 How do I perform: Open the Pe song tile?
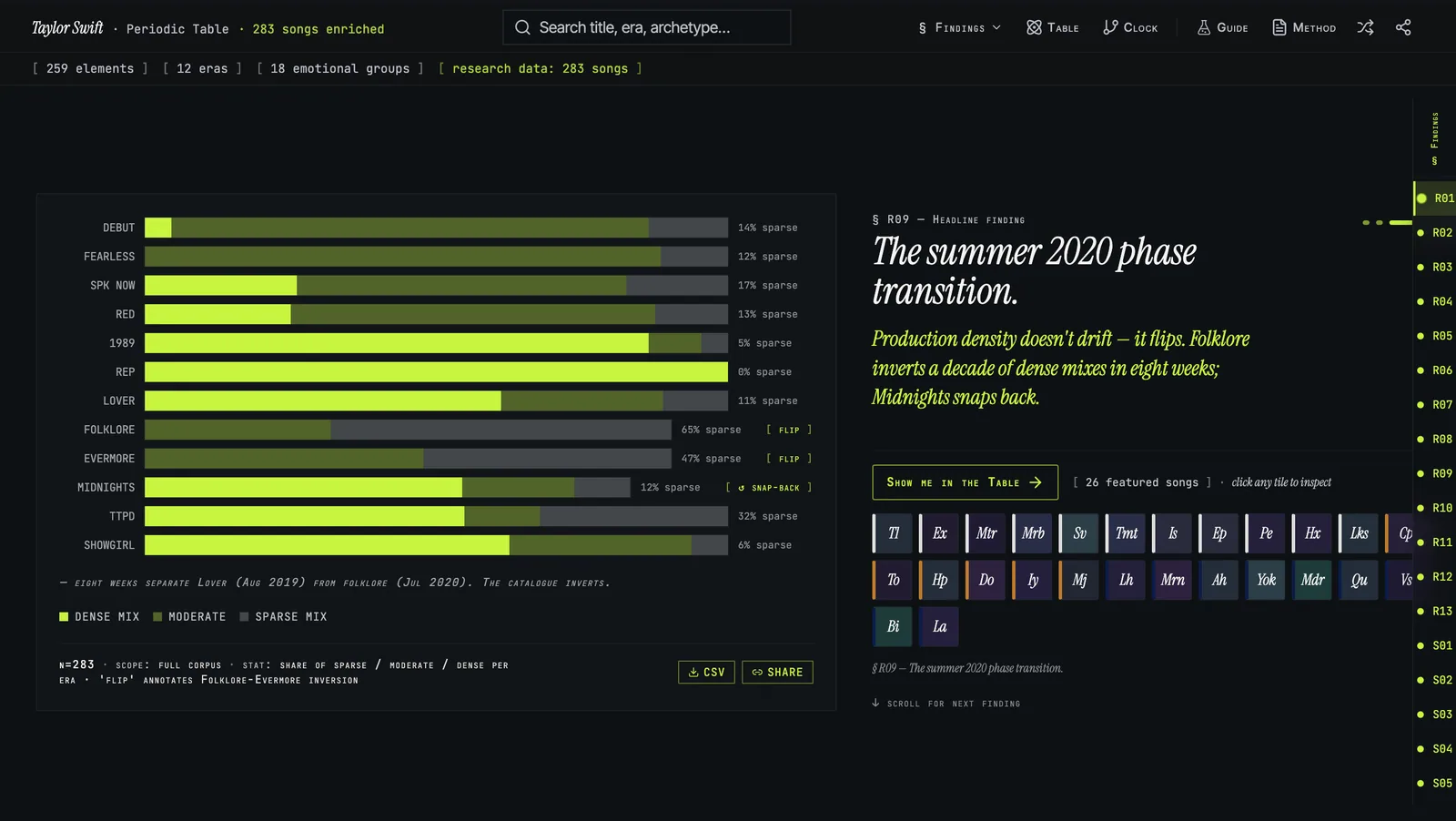pyautogui.click(x=1266, y=533)
